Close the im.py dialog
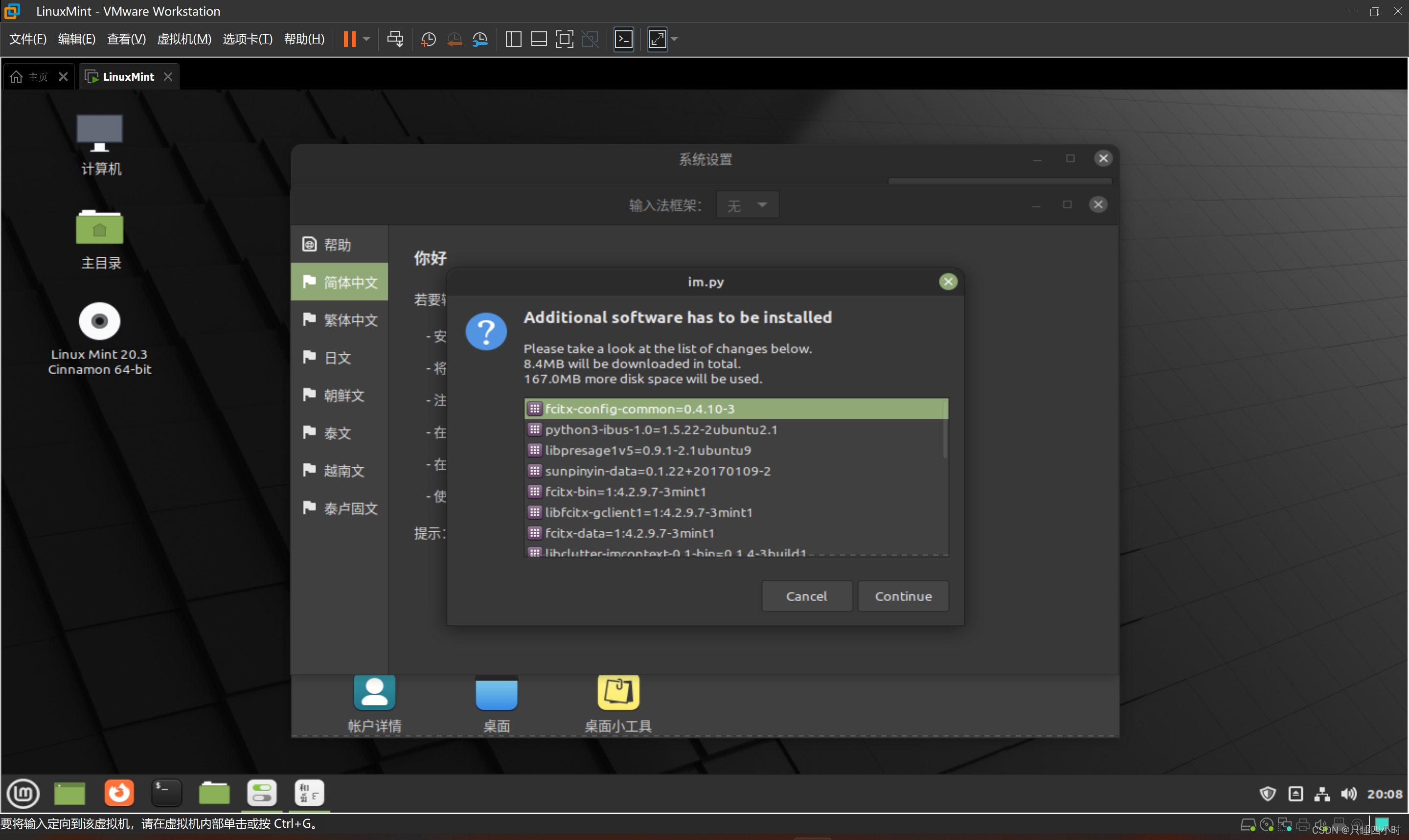Screen dimensions: 1409x840 tap(948, 281)
